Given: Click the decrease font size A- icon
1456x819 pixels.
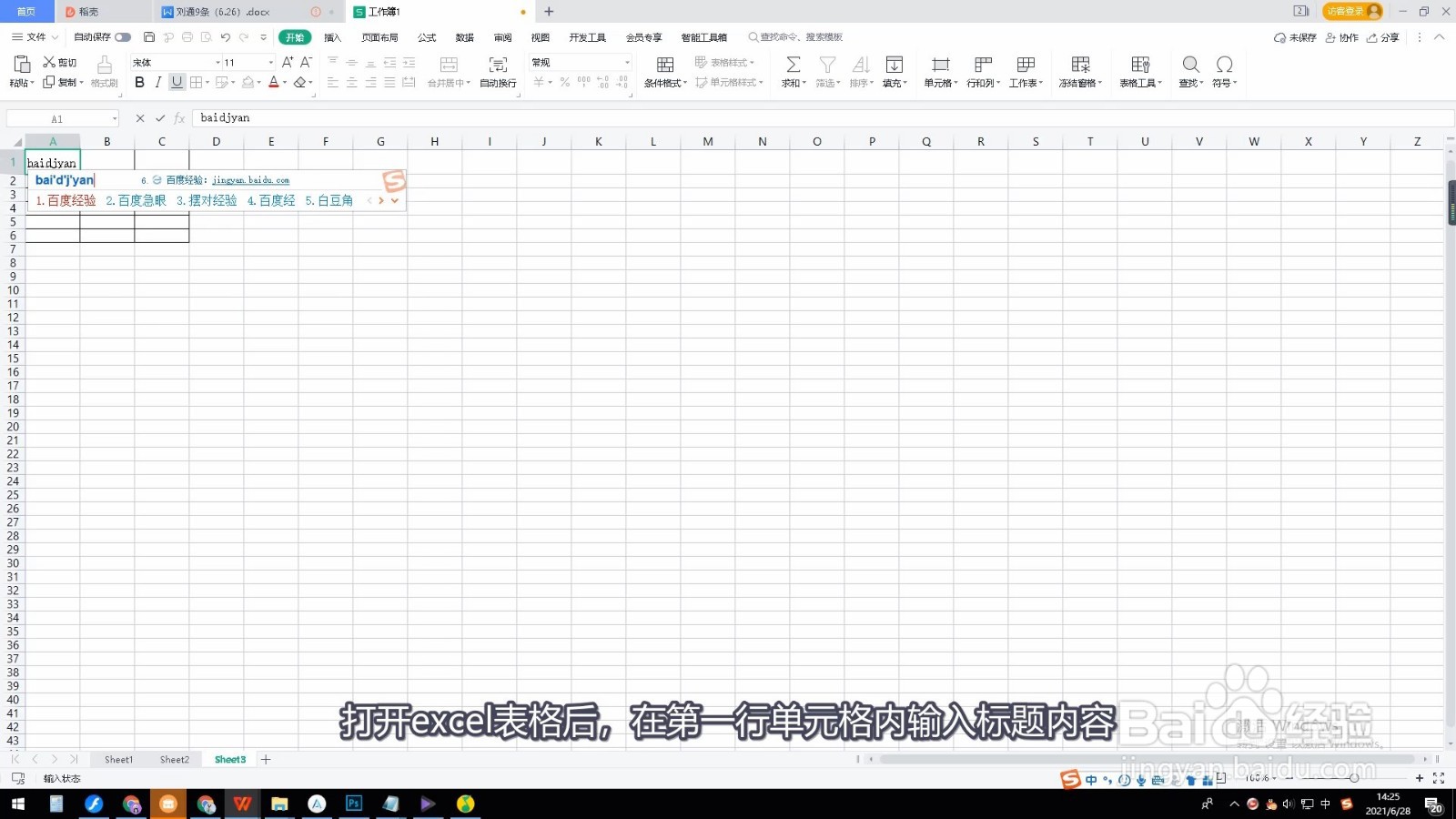Looking at the screenshot, I should 306,62.
